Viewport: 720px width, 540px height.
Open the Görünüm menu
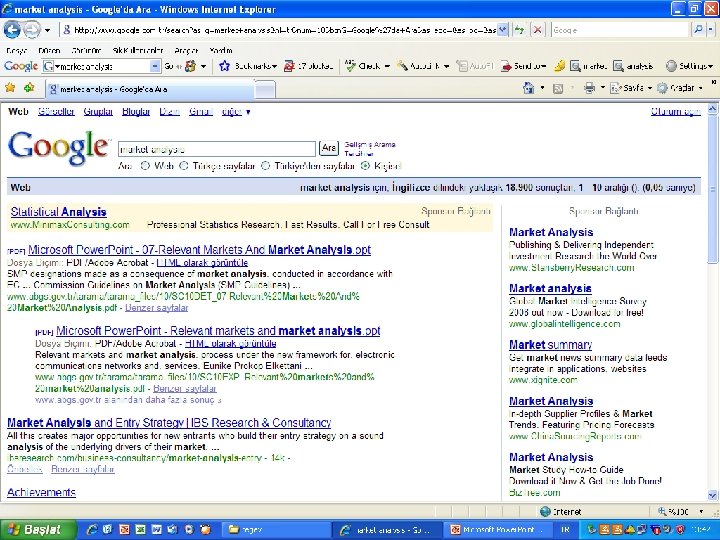[x=86, y=51]
